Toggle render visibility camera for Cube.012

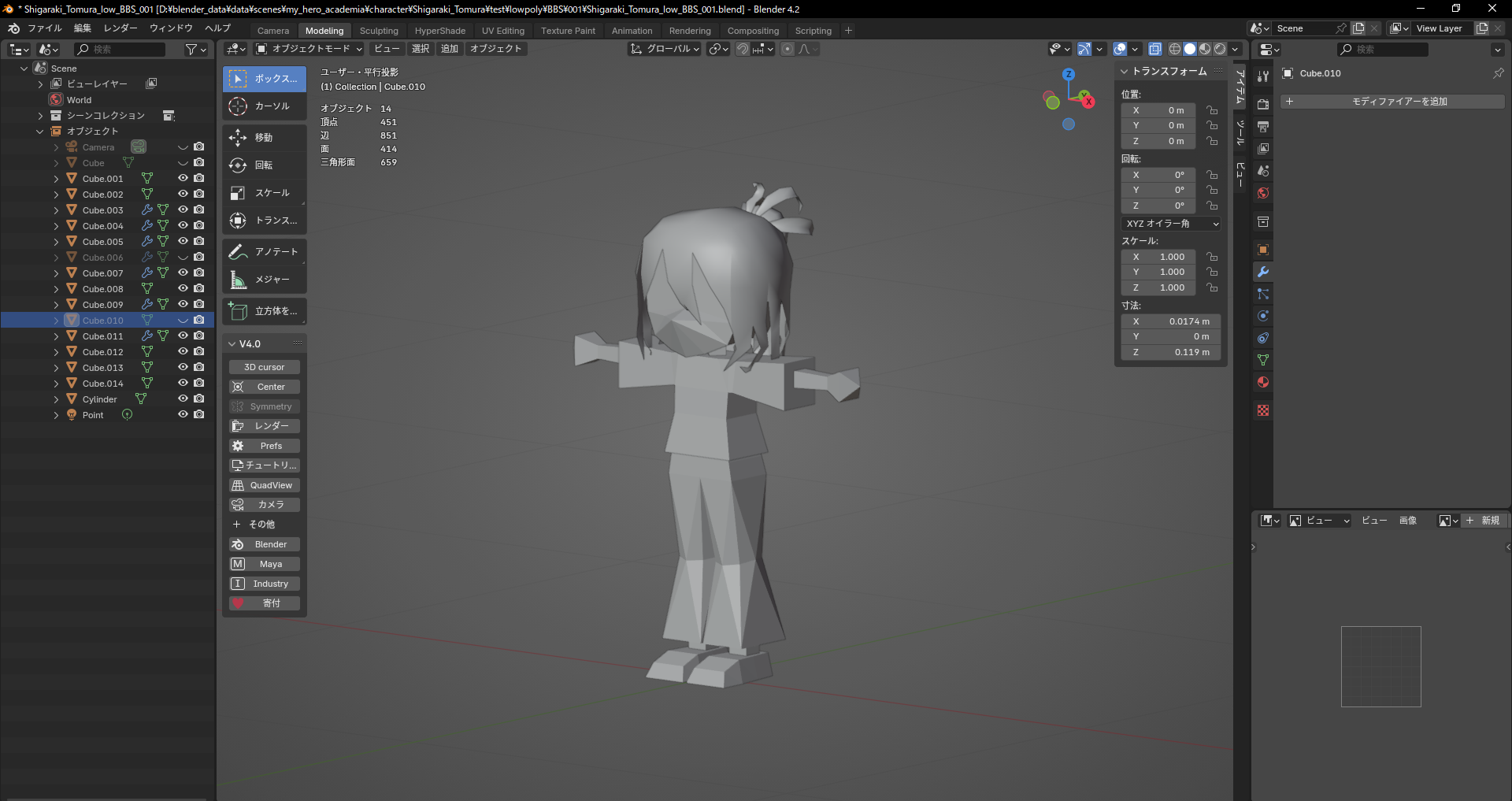coord(199,351)
